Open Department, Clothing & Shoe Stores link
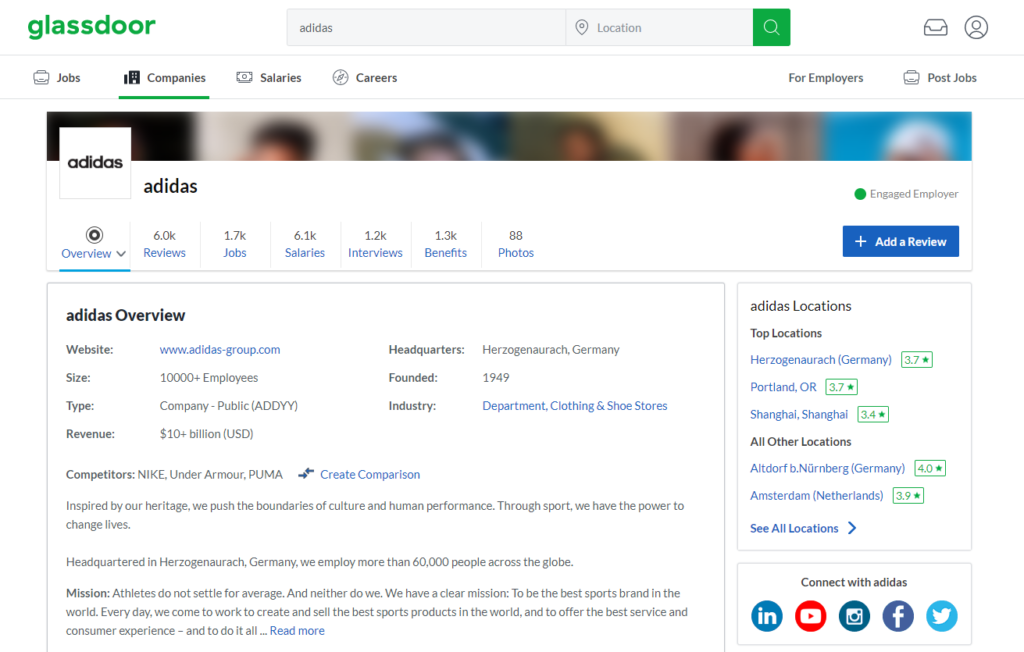Image resolution: width=1024 pixels, height=652 pixels. 575,406
